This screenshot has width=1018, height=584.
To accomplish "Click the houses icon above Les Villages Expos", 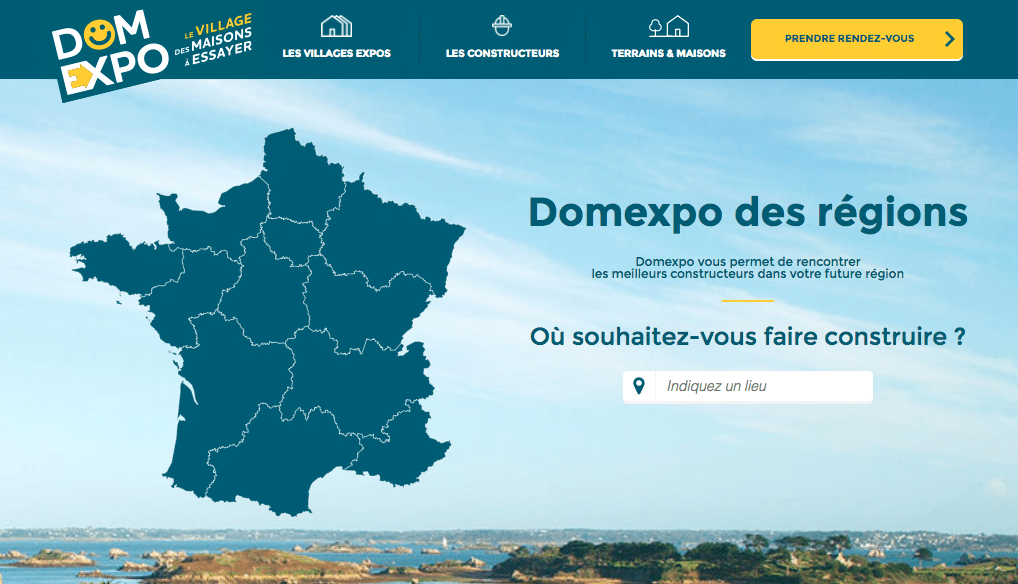I will pos(336,26).
